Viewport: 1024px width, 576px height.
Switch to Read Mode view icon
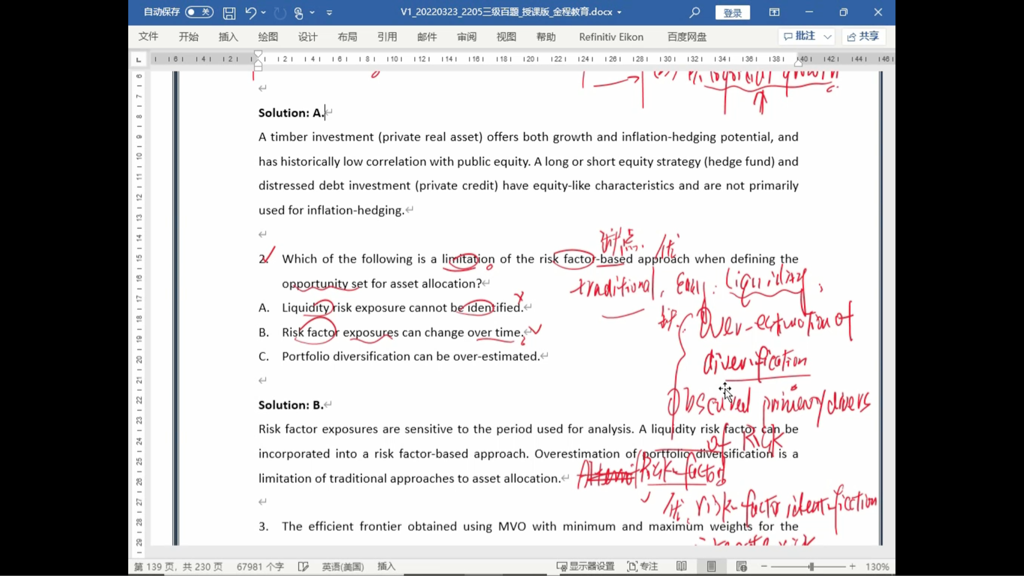point(681,566)
